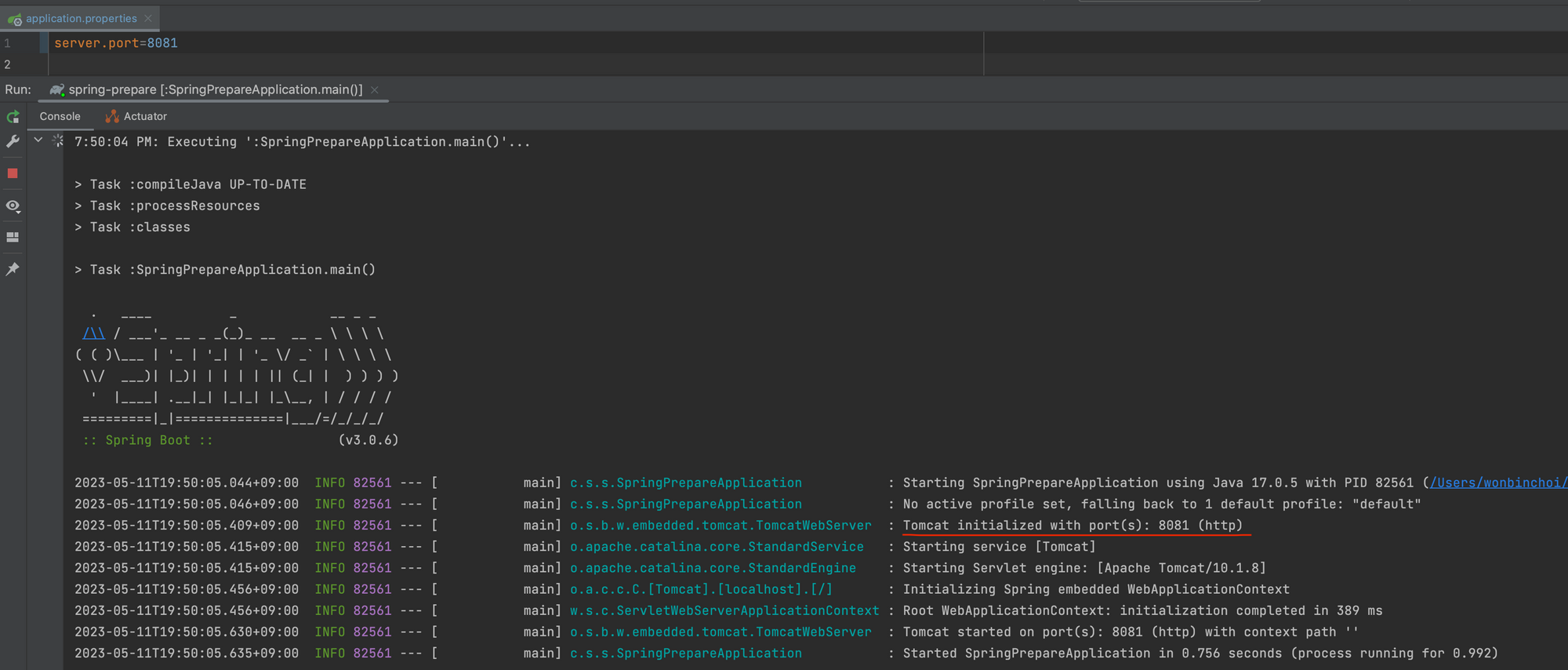
Task: Click logger o.apache.catalina.core.StandardService
Action: coord(717,546)
